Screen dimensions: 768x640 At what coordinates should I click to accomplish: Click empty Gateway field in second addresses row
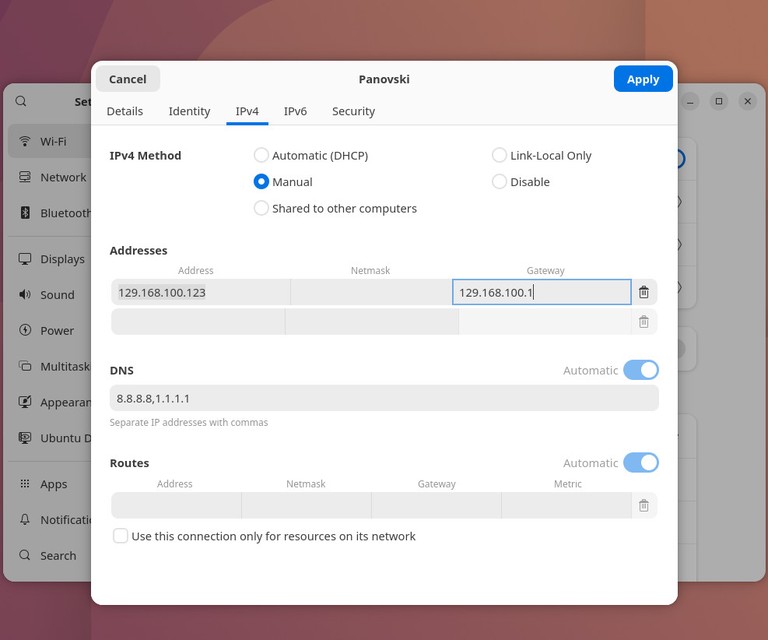click(x=545, y=322)
